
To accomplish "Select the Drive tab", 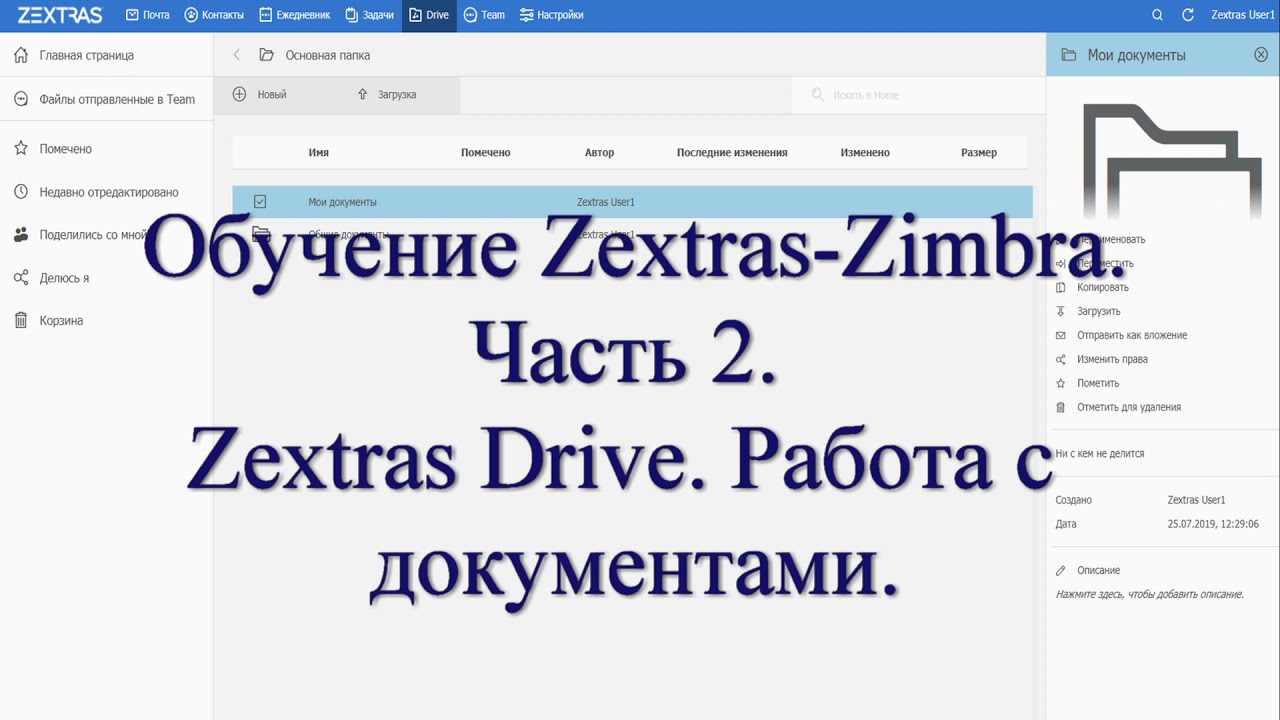I will coord(430,15).
